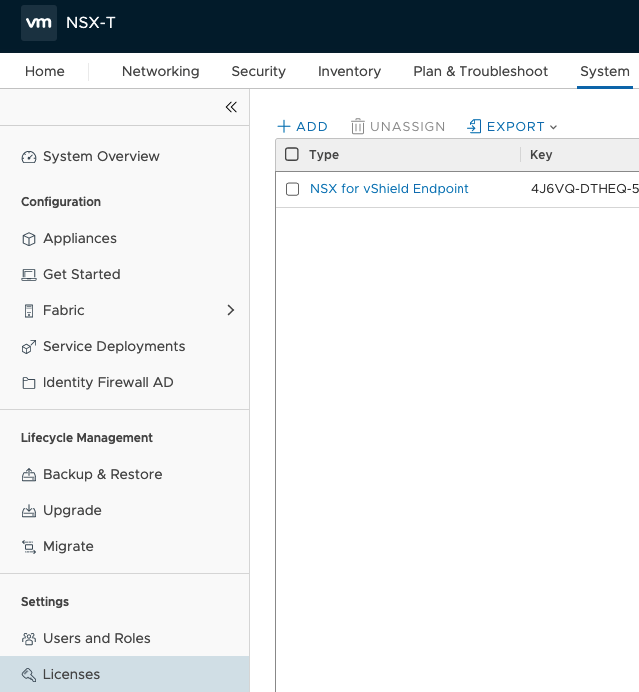Screen dimensions: 639x692
Task: Open the Export dropdown menu
Action: click(x=512, y=127)
